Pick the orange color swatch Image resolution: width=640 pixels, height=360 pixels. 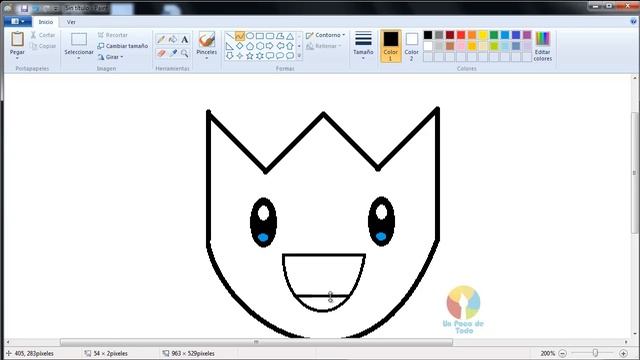coord(472,35)
